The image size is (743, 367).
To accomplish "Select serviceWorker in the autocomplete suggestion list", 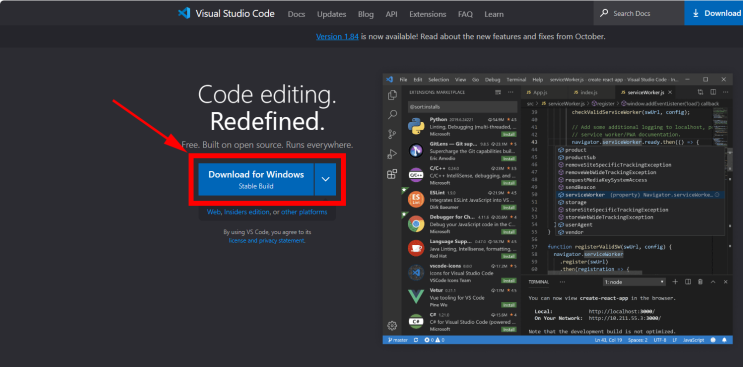I will (640, 195).
